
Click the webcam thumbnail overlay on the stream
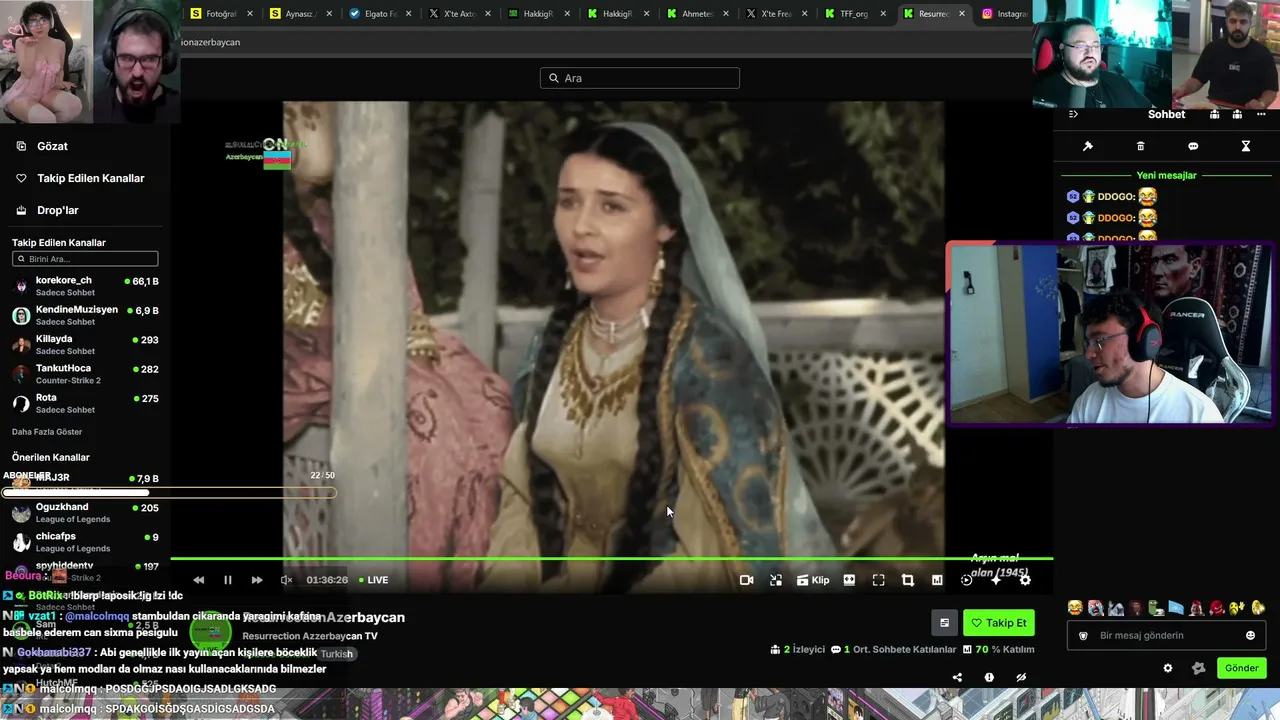pyautogui.click(x=1110, y=335)
